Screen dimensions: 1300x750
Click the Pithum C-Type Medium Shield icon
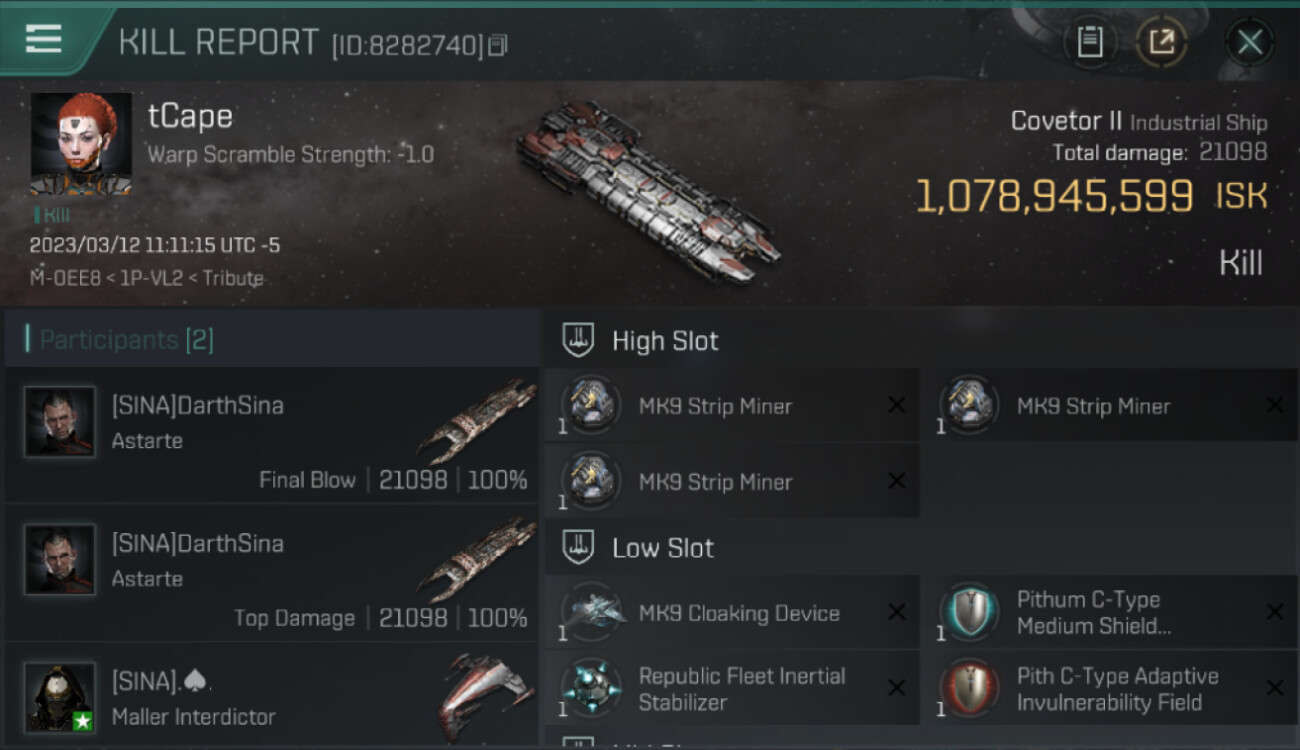[x=969, y=612]
